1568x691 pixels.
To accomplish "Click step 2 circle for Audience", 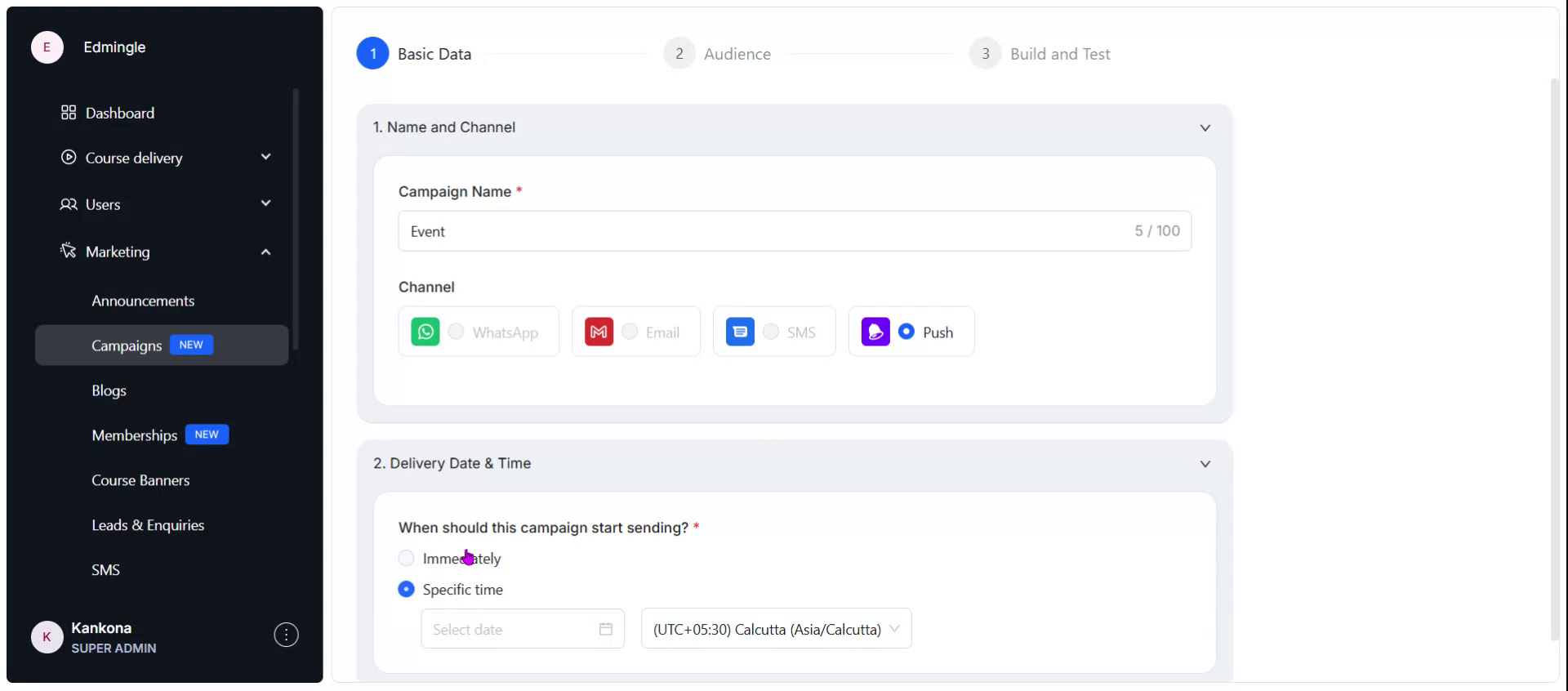I will tap(679, 54).
